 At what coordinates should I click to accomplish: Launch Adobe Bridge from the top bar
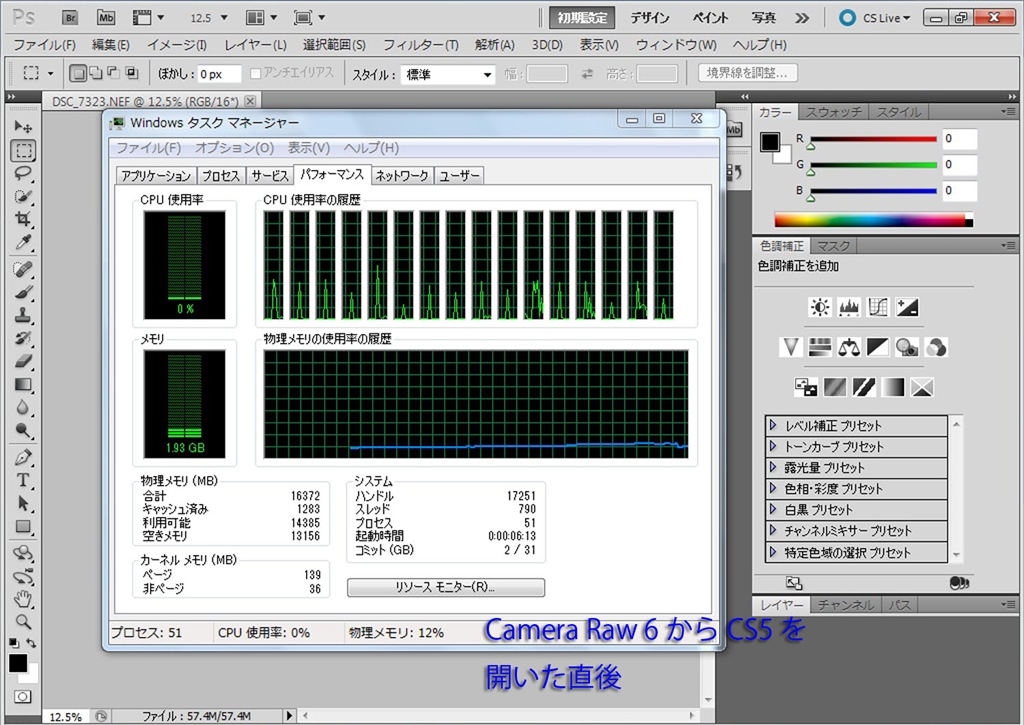pyautogui.click(x=69, y=17)
